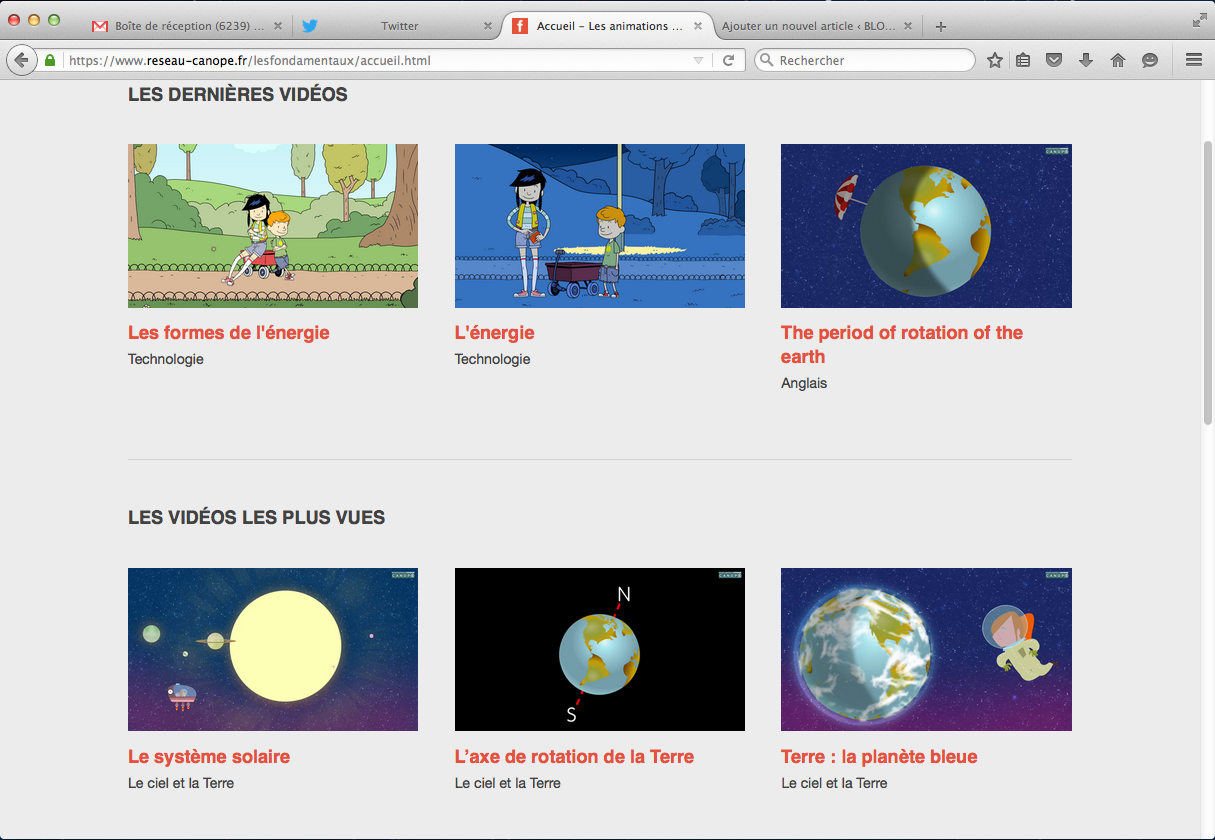This screenshot has width=1215, height=840.
Task: Open the downloads arrow icon
Action: 1086,60
